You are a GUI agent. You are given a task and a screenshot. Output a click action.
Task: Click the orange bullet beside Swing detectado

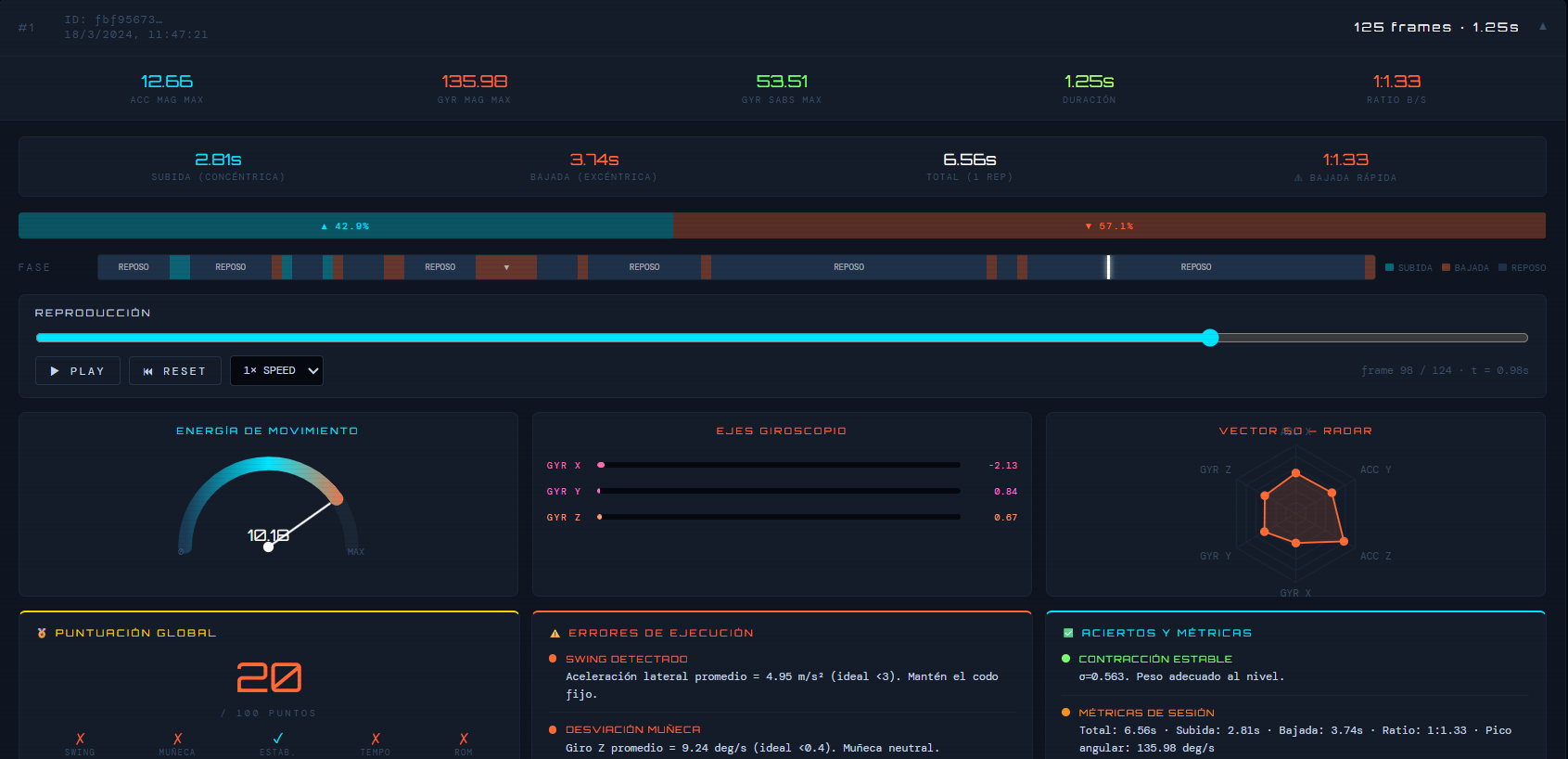click(x=553, y=659)
